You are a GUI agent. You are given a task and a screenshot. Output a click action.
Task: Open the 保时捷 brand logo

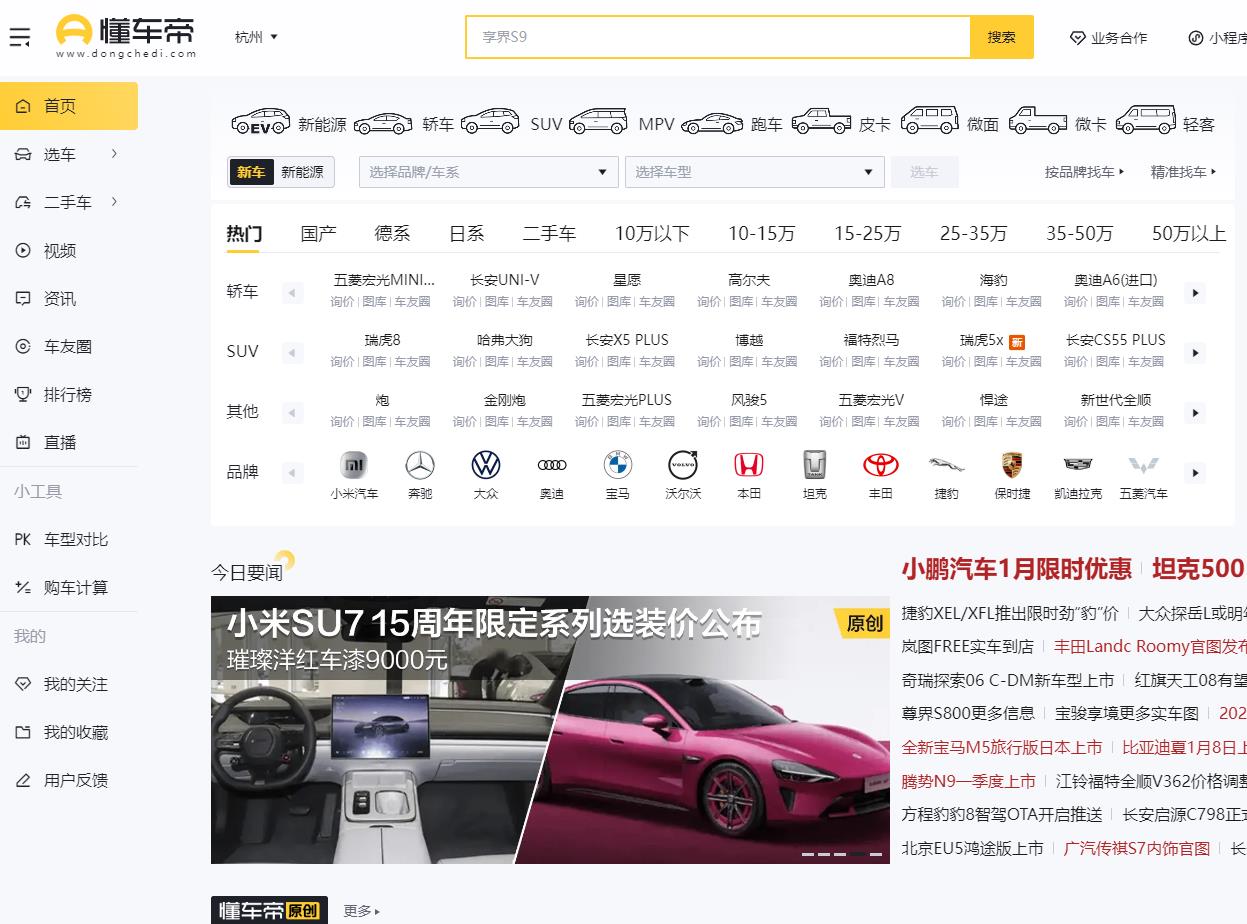[x=1012, y=465]
